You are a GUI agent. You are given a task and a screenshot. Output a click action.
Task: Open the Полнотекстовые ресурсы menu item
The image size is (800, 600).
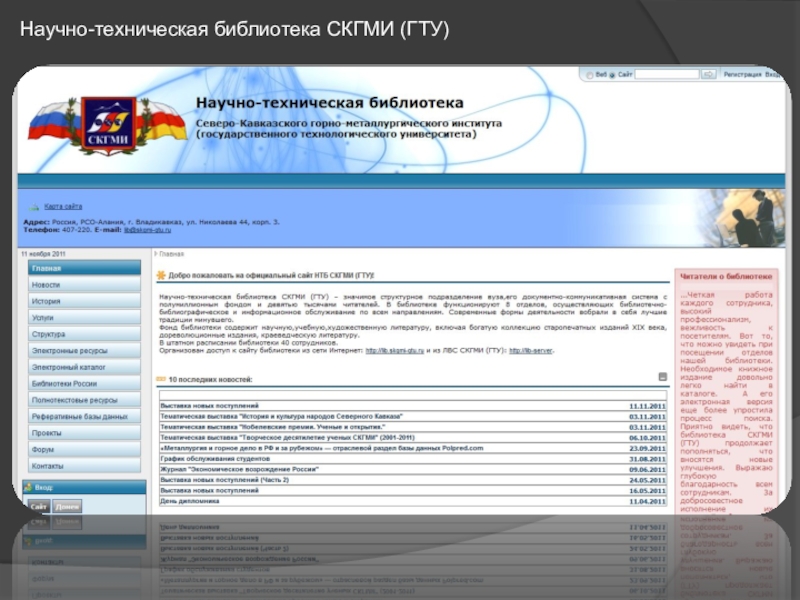coord(84,400)
